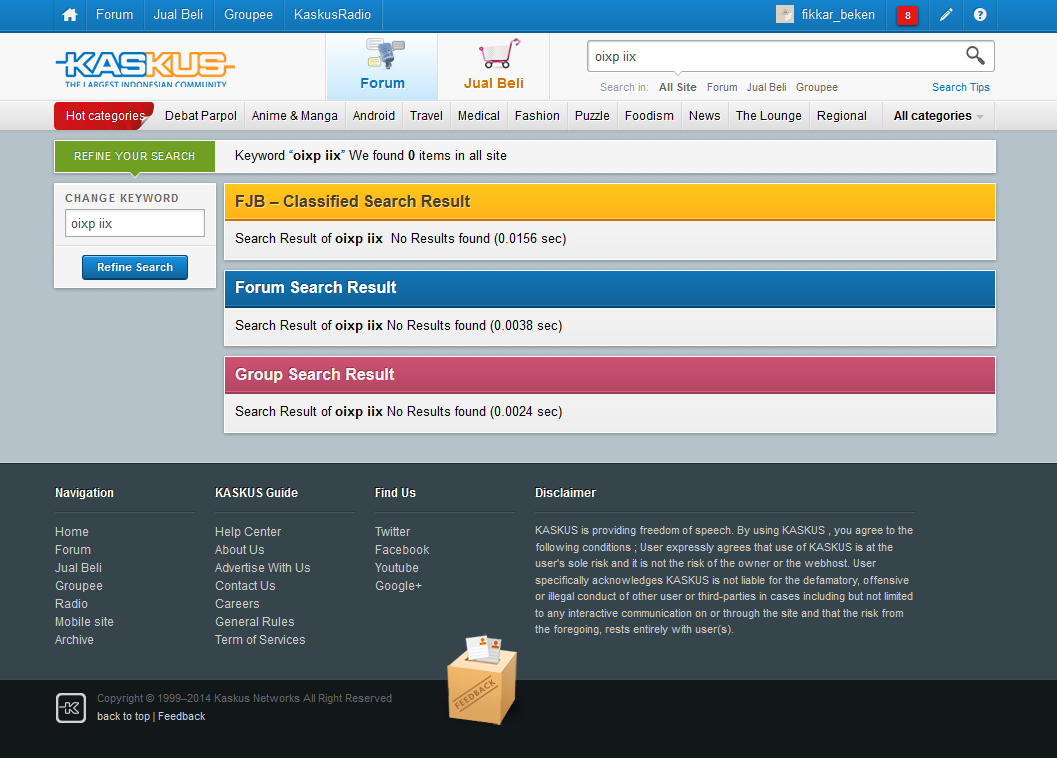The width and height of the screenshot is (1057, 758).
Task: Open the footer Jual Beli link
Action: 78,568
